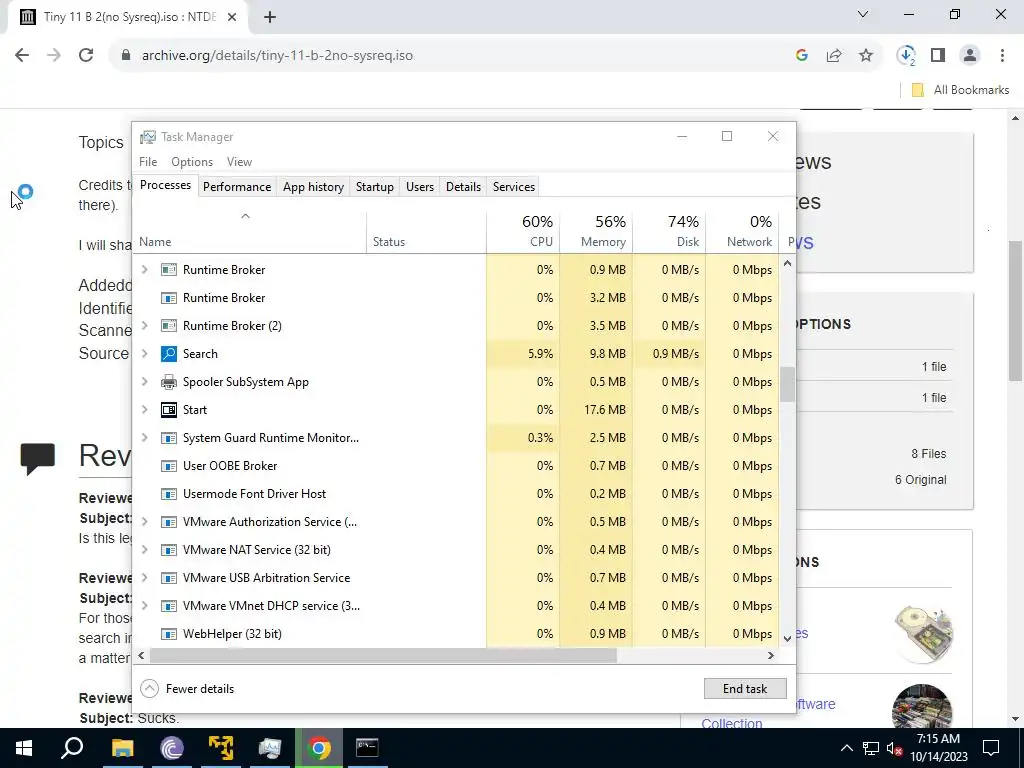Expand VMware Authorization Service row
Image resolution: width=1024 pixels, height=768 pixels.
(x=145, y=521)
